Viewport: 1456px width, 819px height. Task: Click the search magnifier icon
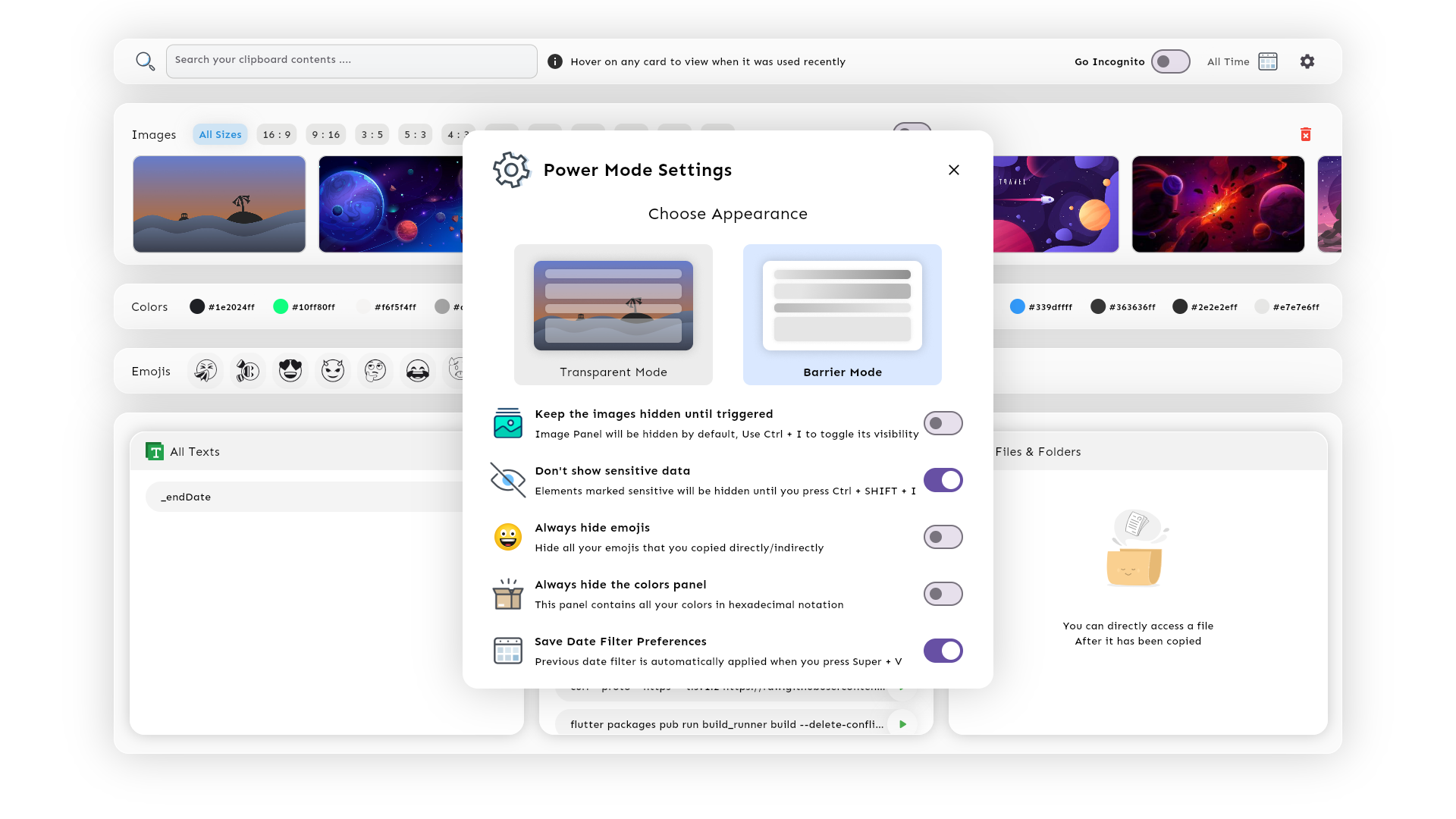click(x=145, y=61)
